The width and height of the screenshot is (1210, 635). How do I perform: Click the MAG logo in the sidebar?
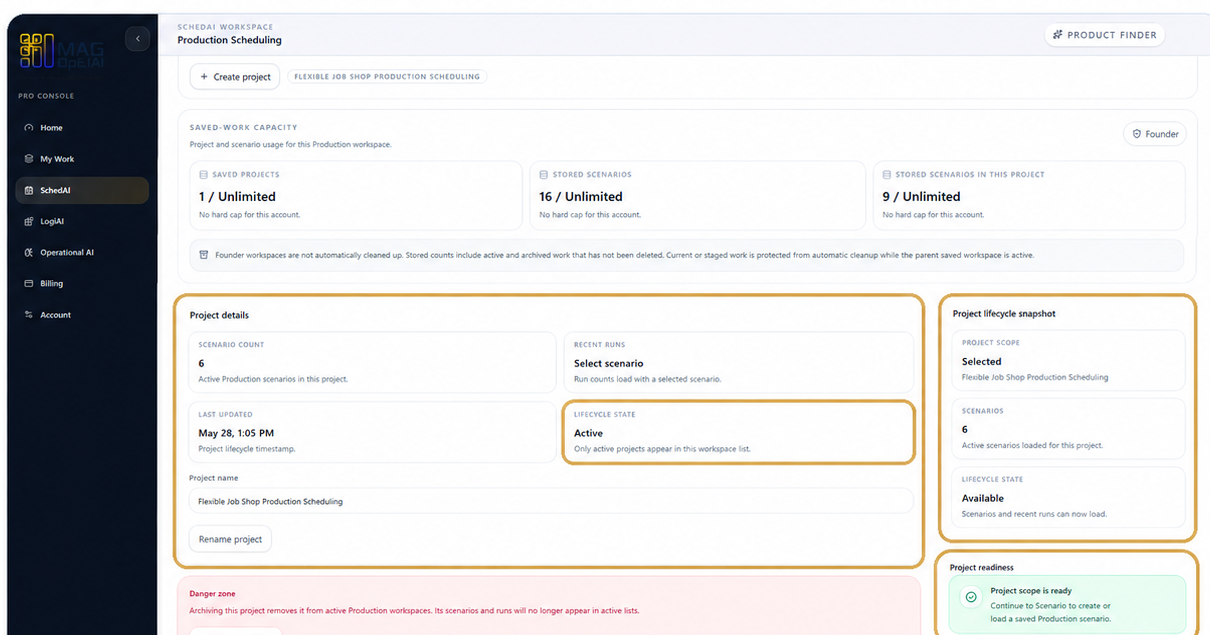point(61,49)
